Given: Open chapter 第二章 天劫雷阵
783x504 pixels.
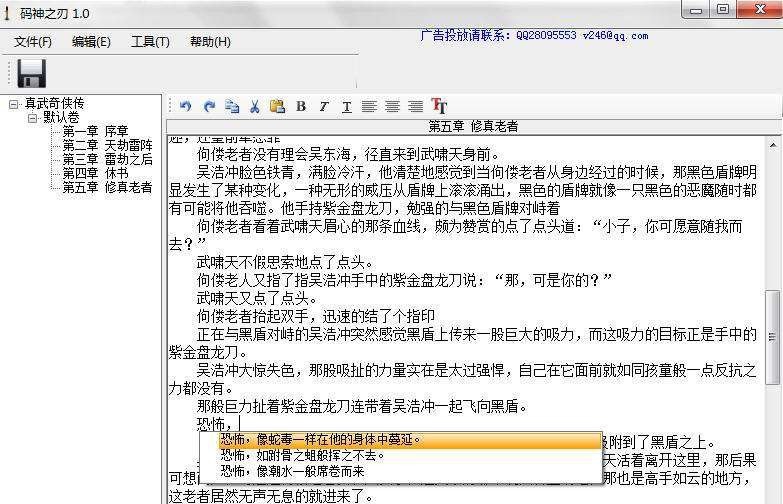Looking at the screenshot, I should click(107, 145).
